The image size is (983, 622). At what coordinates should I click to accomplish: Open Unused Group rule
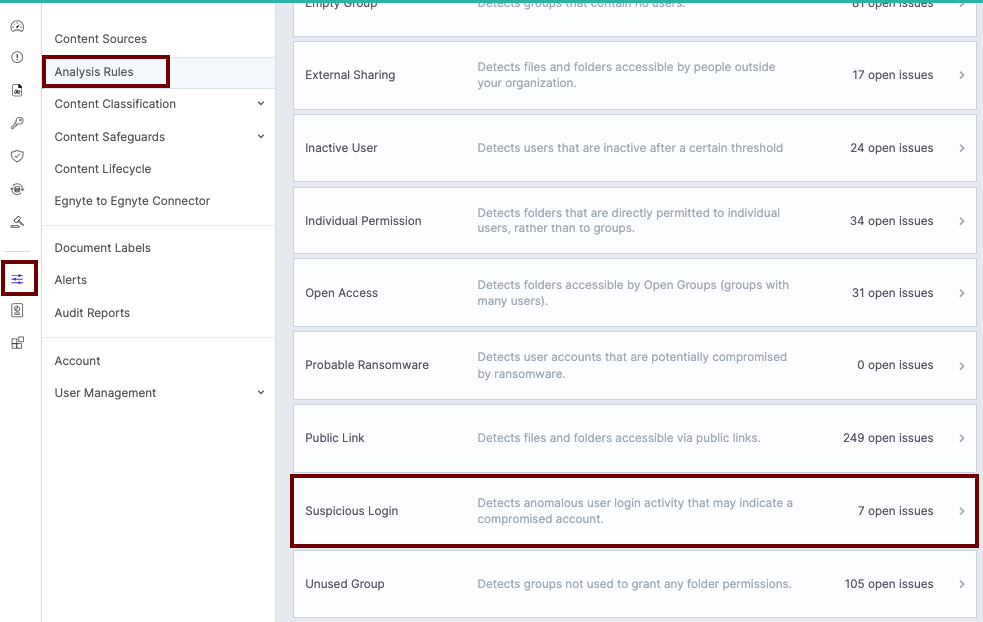tap(634, 584)
